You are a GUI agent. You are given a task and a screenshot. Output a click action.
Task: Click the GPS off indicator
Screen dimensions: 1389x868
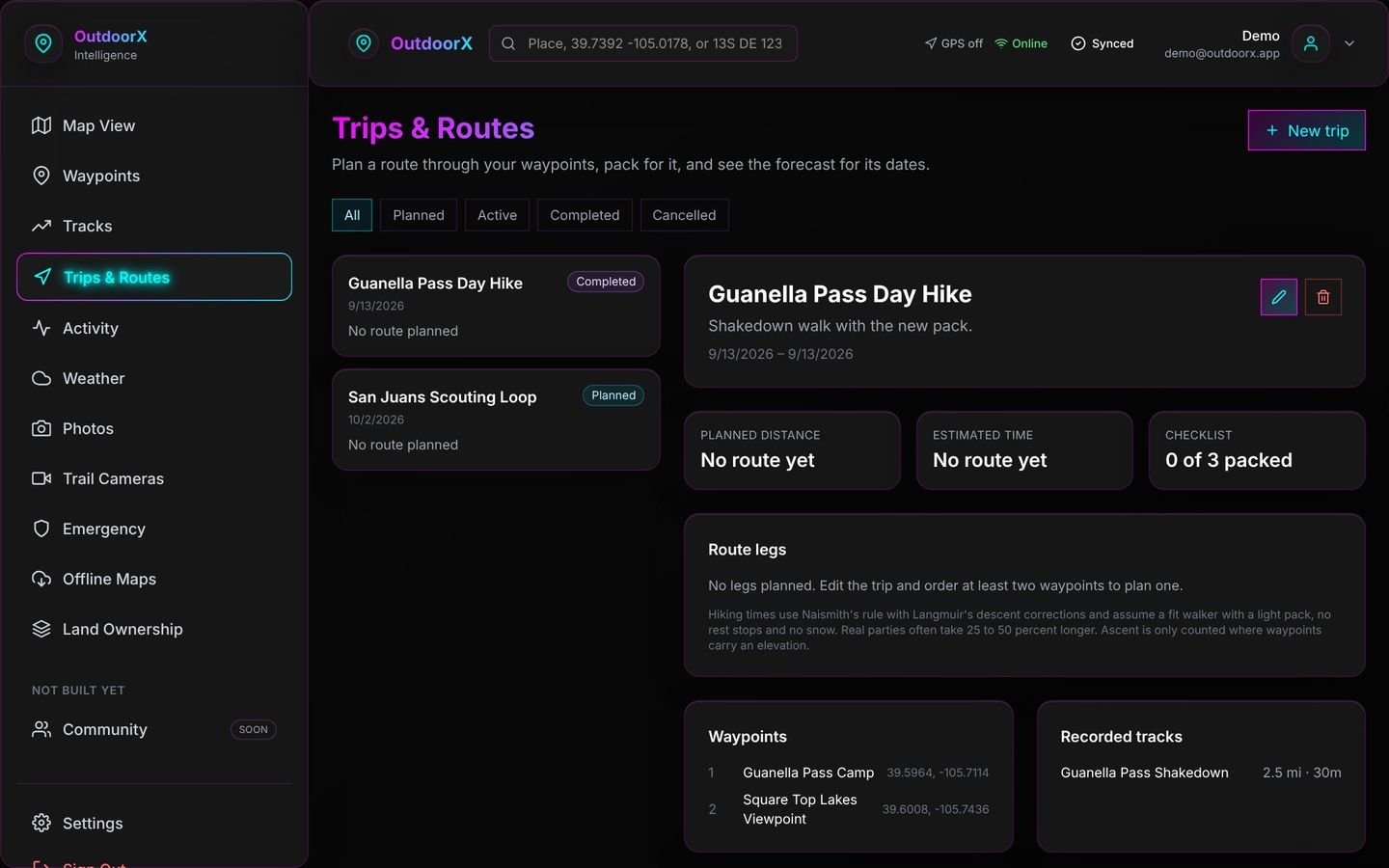pos(953,43)
